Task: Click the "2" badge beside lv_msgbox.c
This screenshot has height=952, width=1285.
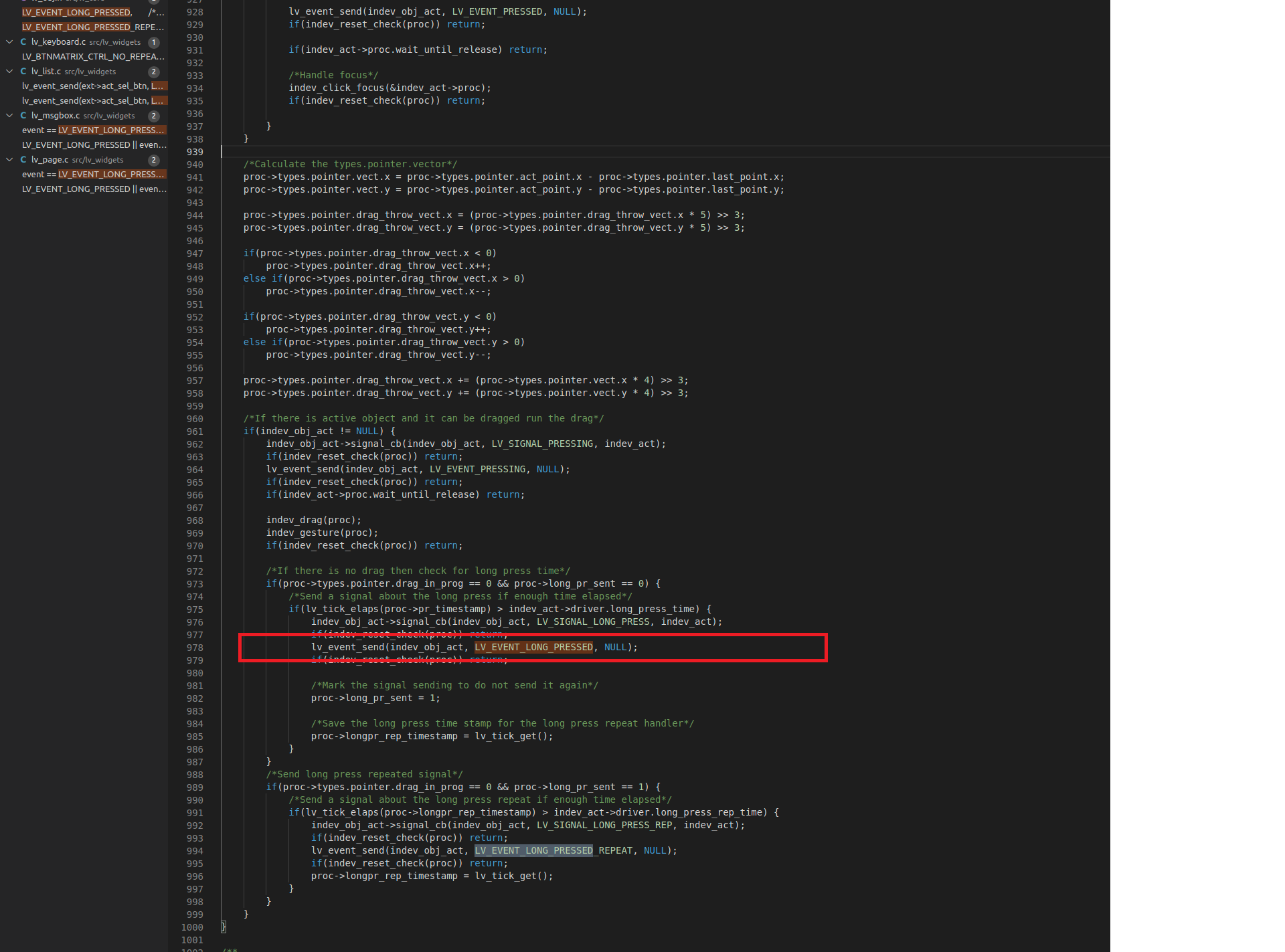Action: [x=153, y=115]
